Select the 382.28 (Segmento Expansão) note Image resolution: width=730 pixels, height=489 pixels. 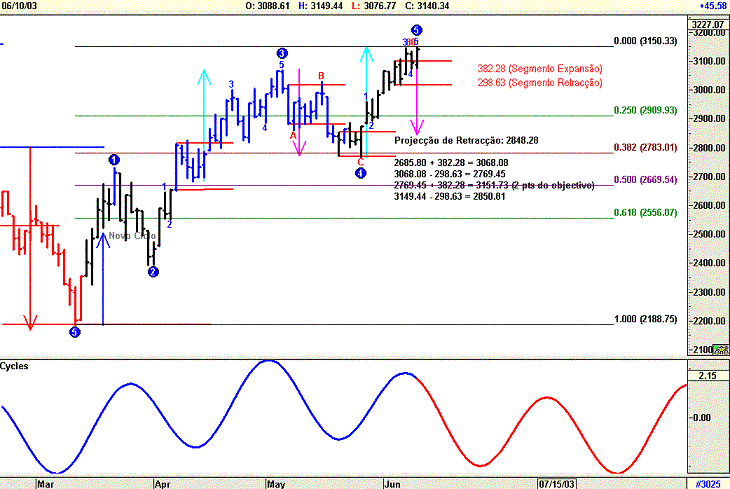pyautogui.click(x=540, y=69)
